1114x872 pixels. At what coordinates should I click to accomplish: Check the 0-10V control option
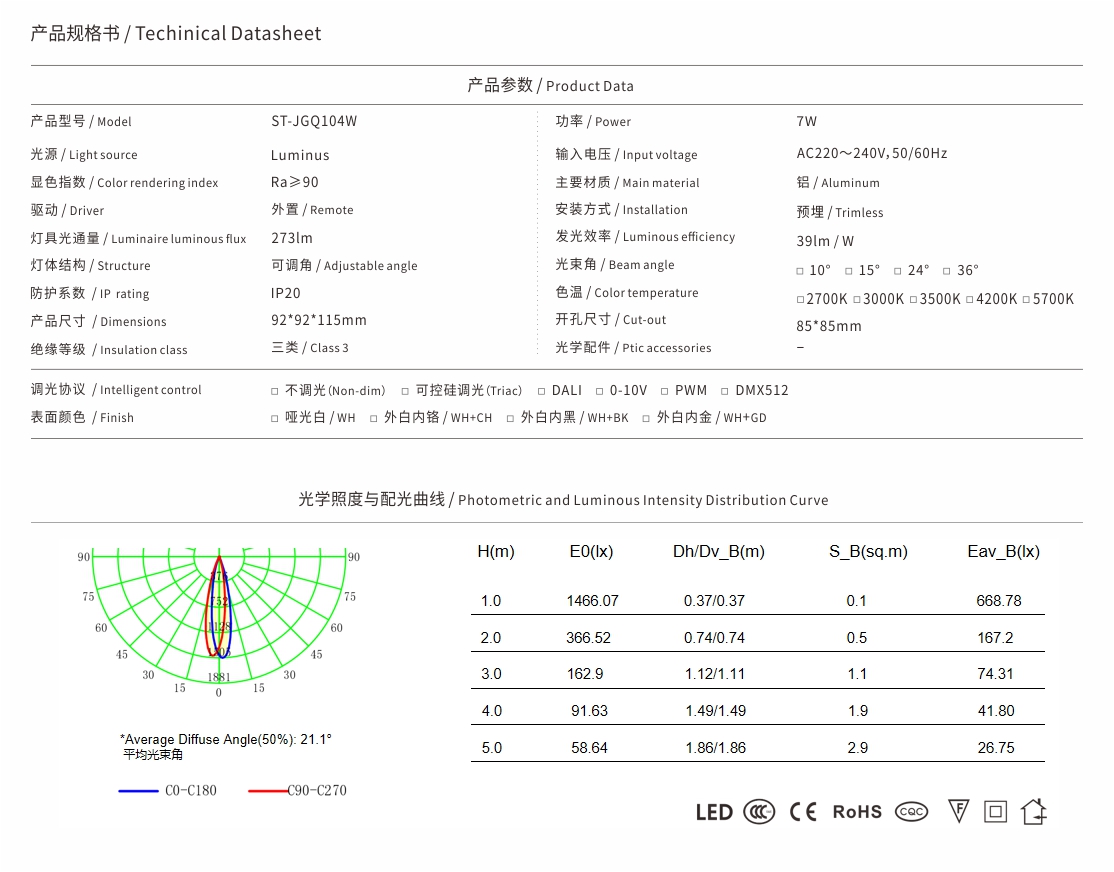[x=600, y=391]
